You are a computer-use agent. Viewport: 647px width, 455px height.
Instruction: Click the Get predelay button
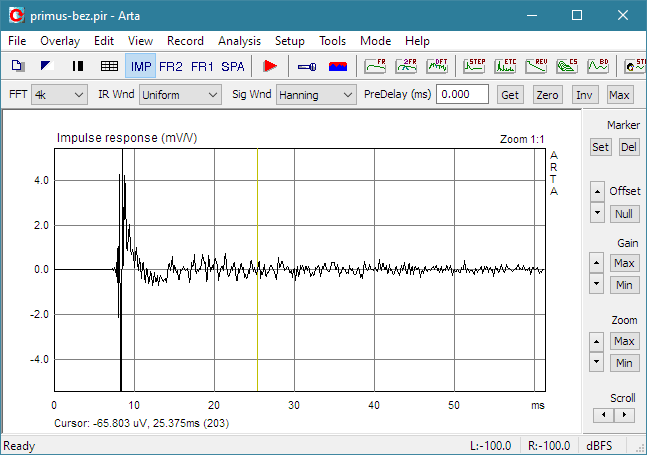click(510, 95)
